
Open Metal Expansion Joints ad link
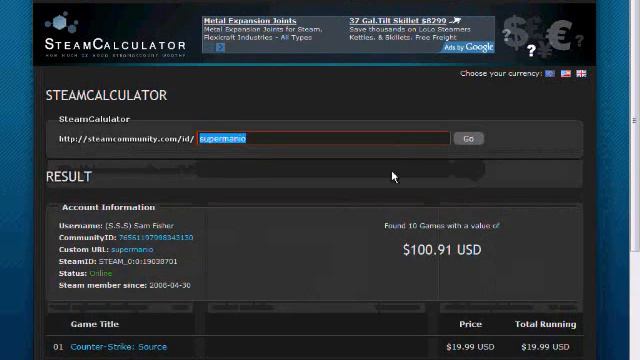[250, 21]
